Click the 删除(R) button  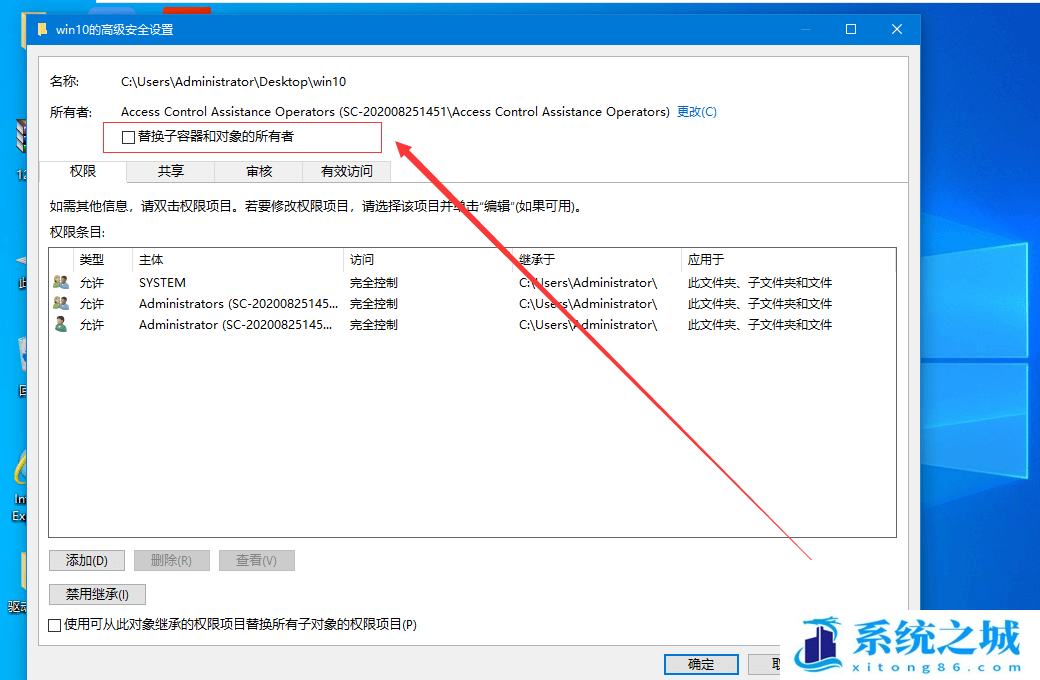pyautogui.click(x=172, y=561)
